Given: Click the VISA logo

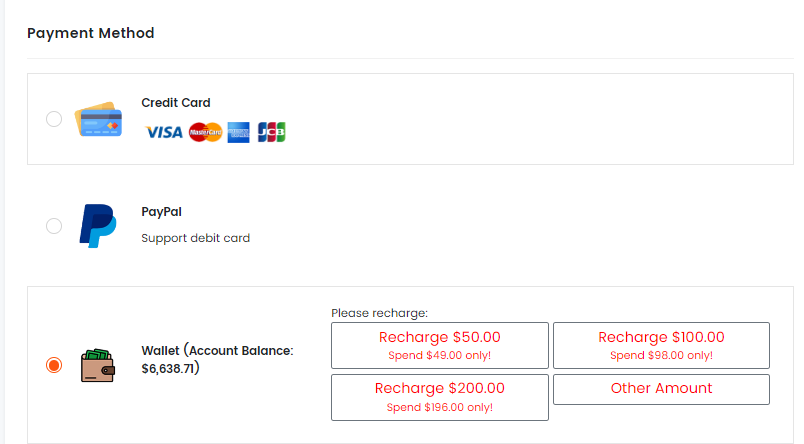Looking at the screenshot, I should 164,132.
